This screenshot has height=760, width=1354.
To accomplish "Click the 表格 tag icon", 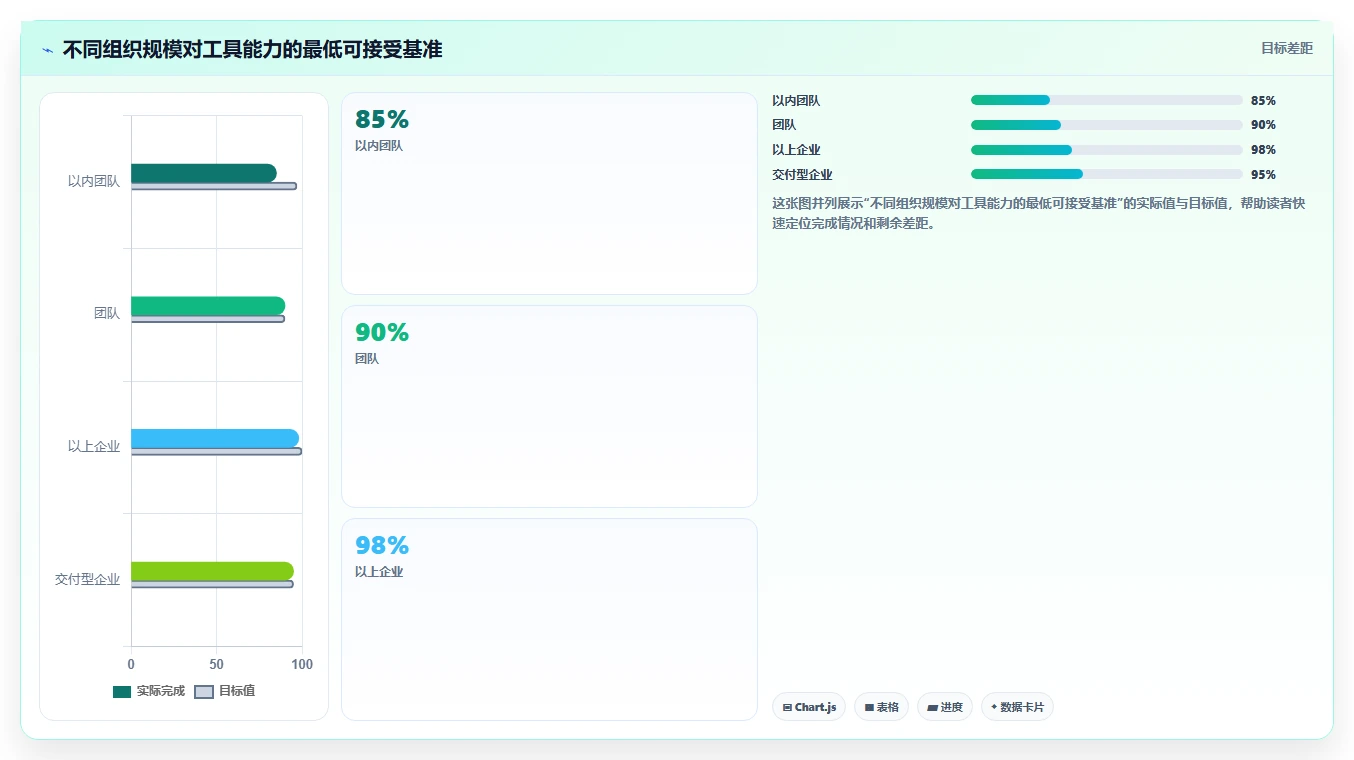I will [x=869, y=708].
